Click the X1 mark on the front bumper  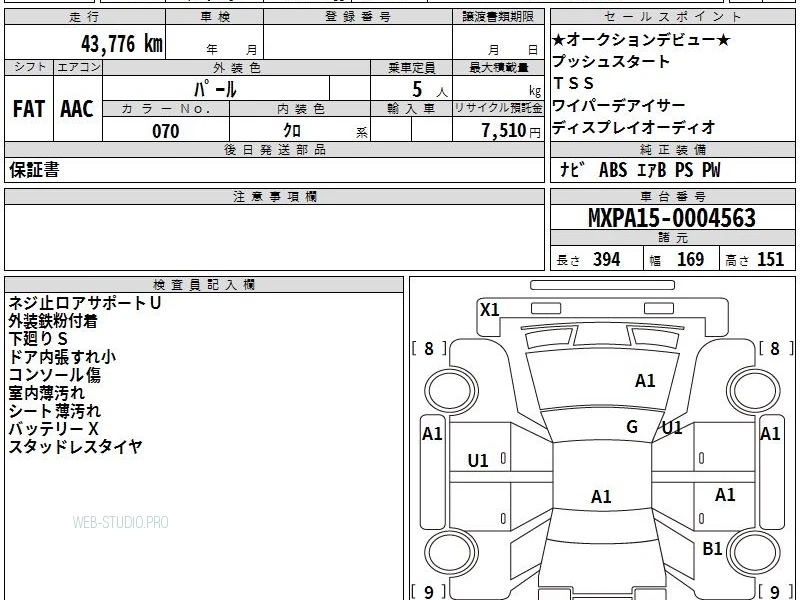point(490,310)
